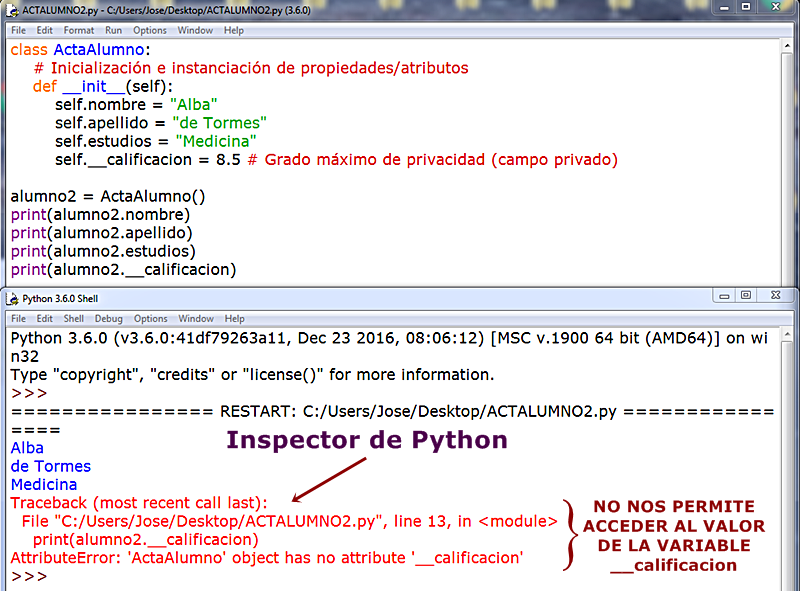This screenshot has width=800, height=591.
Task: Minimize the ACTALUMNO2.py editor window
Action: point(724,8)
